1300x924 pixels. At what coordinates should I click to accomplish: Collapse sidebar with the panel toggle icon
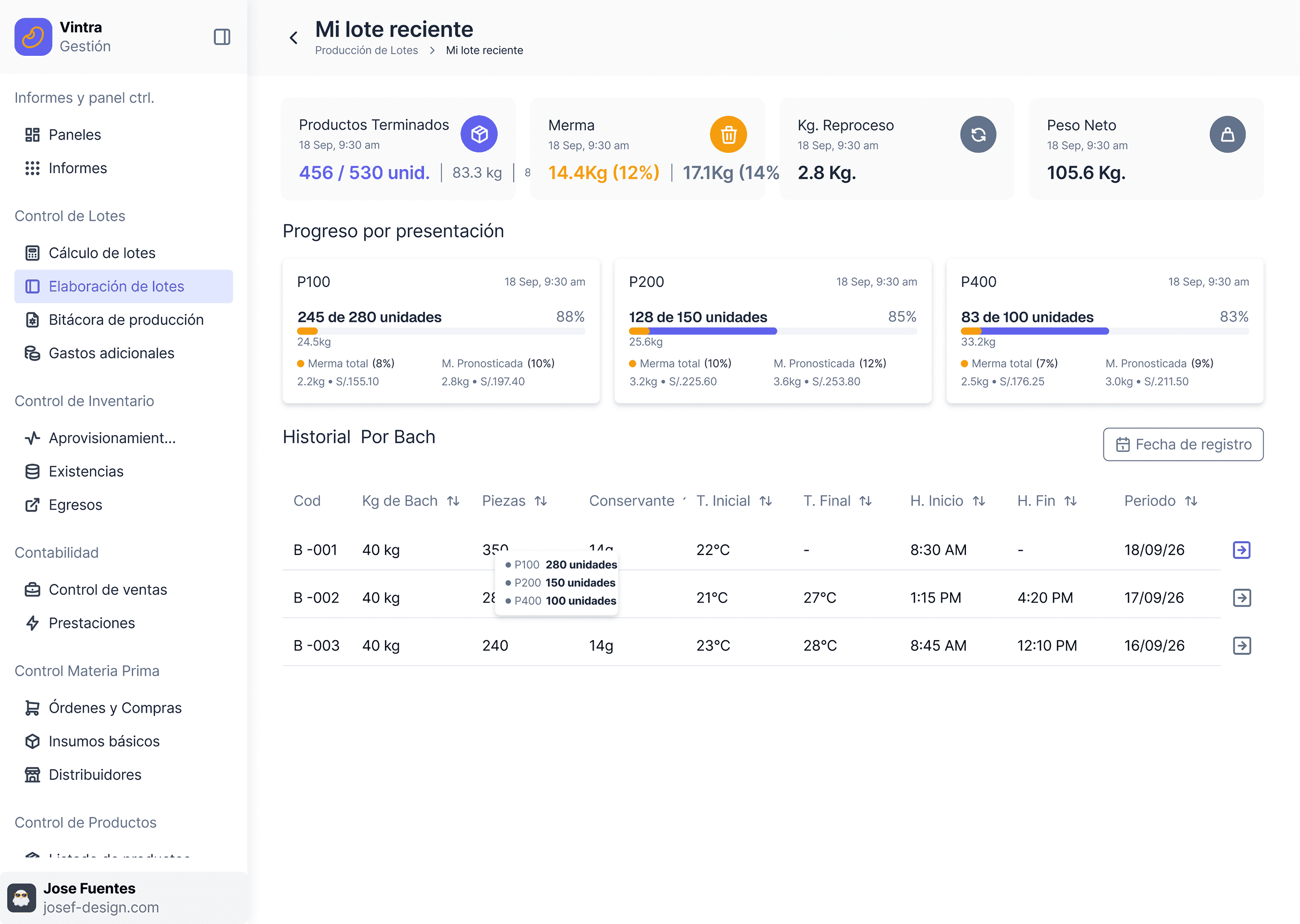[222, 37]
